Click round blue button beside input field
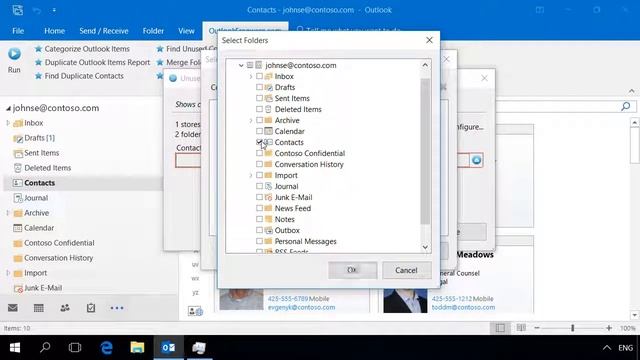 [476, 160]
